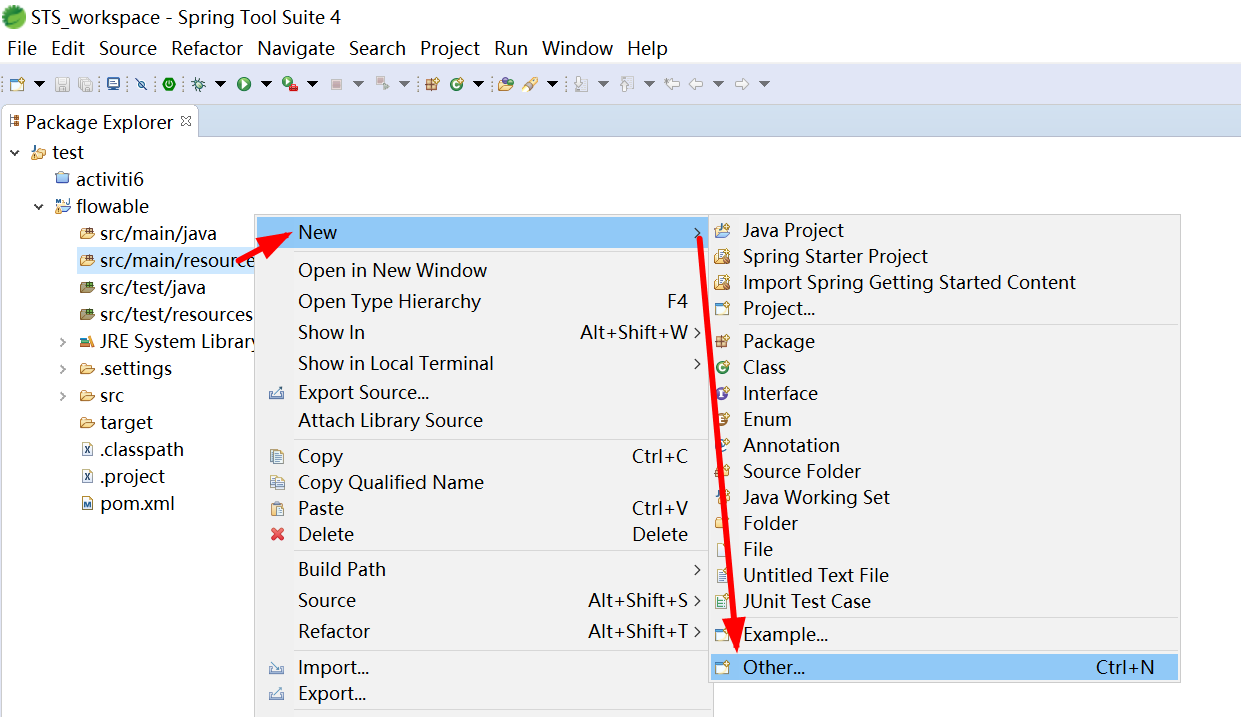Image resolution: width=1241 pixels, height=717 pixels.
Task: Collapse the test project tree node
Action: [x=14, y=153]
